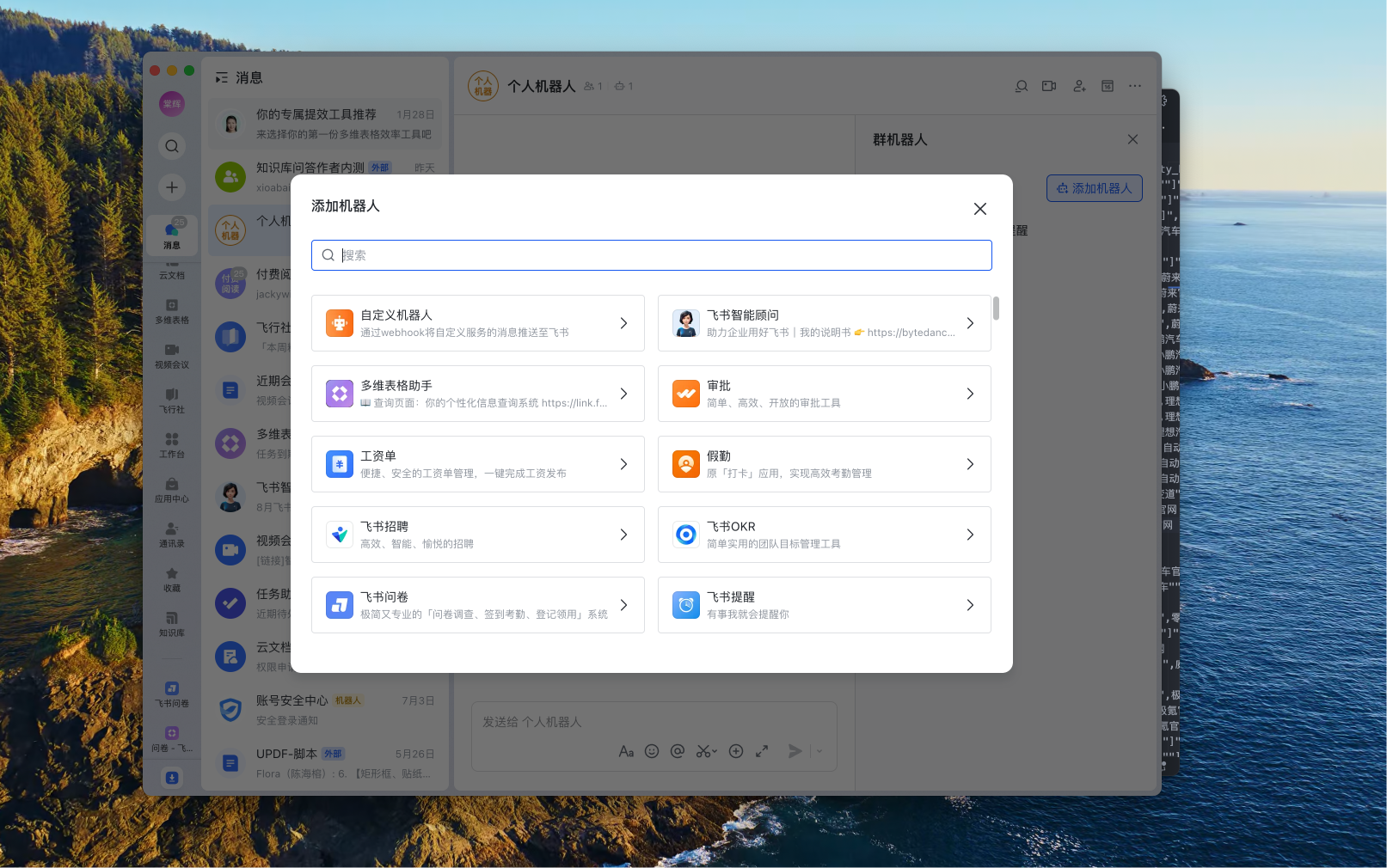Expand 工资单 row chevron

click(x=624, y=464)
